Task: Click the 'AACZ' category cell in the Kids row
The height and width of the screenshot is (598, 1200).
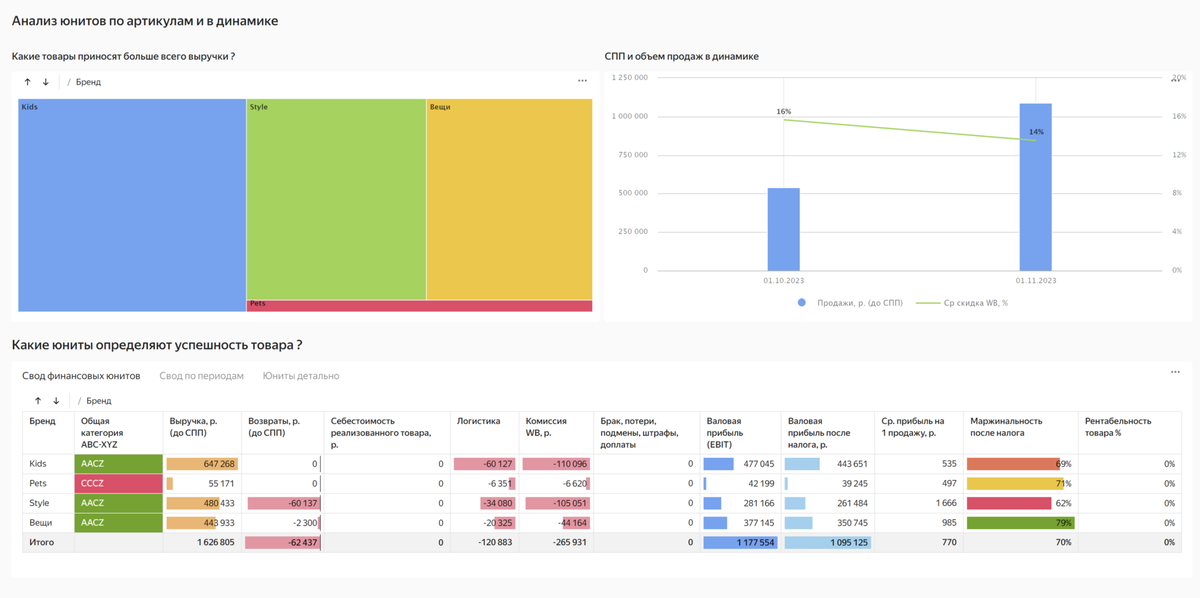Action: coord(118,464)
